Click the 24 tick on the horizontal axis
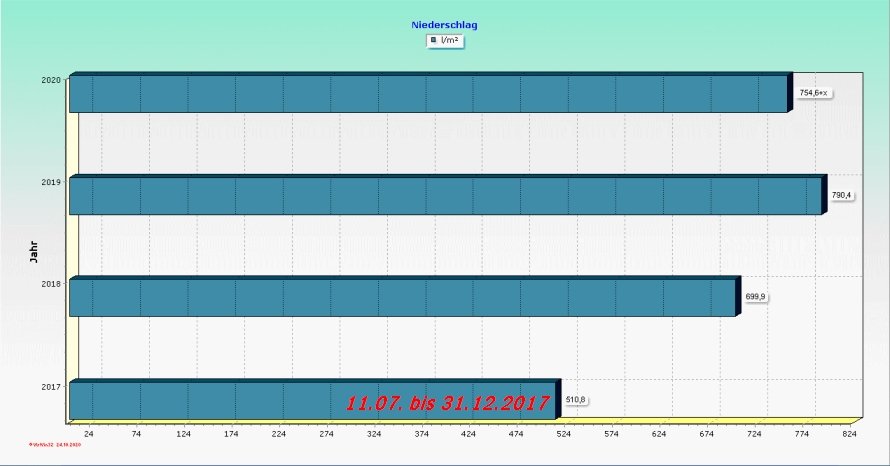This screenshot has height=466, width=890. pos(88,435)
